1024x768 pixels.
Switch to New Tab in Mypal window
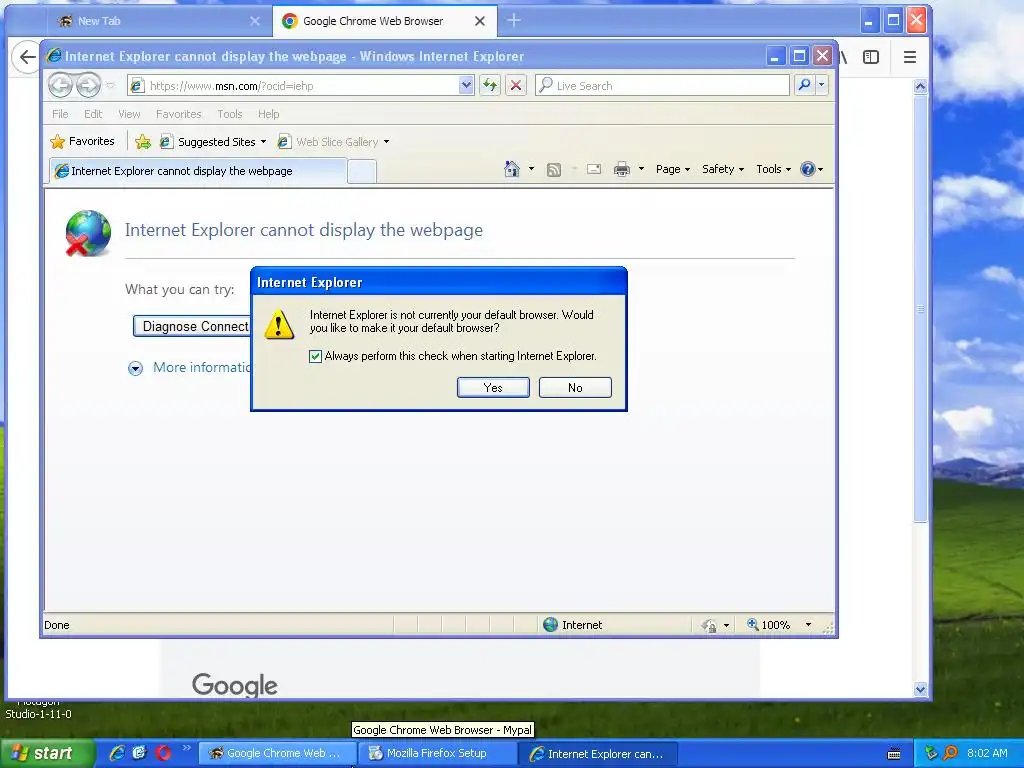click(x=158, y=21)
